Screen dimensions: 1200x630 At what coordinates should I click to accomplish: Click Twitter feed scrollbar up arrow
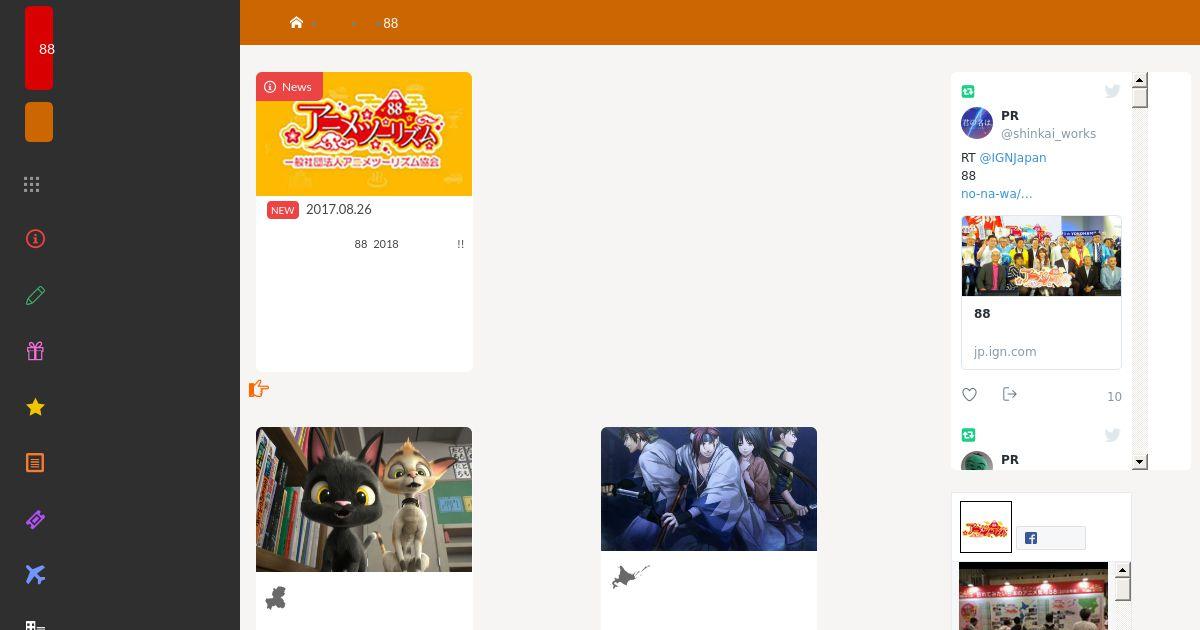1139,79
